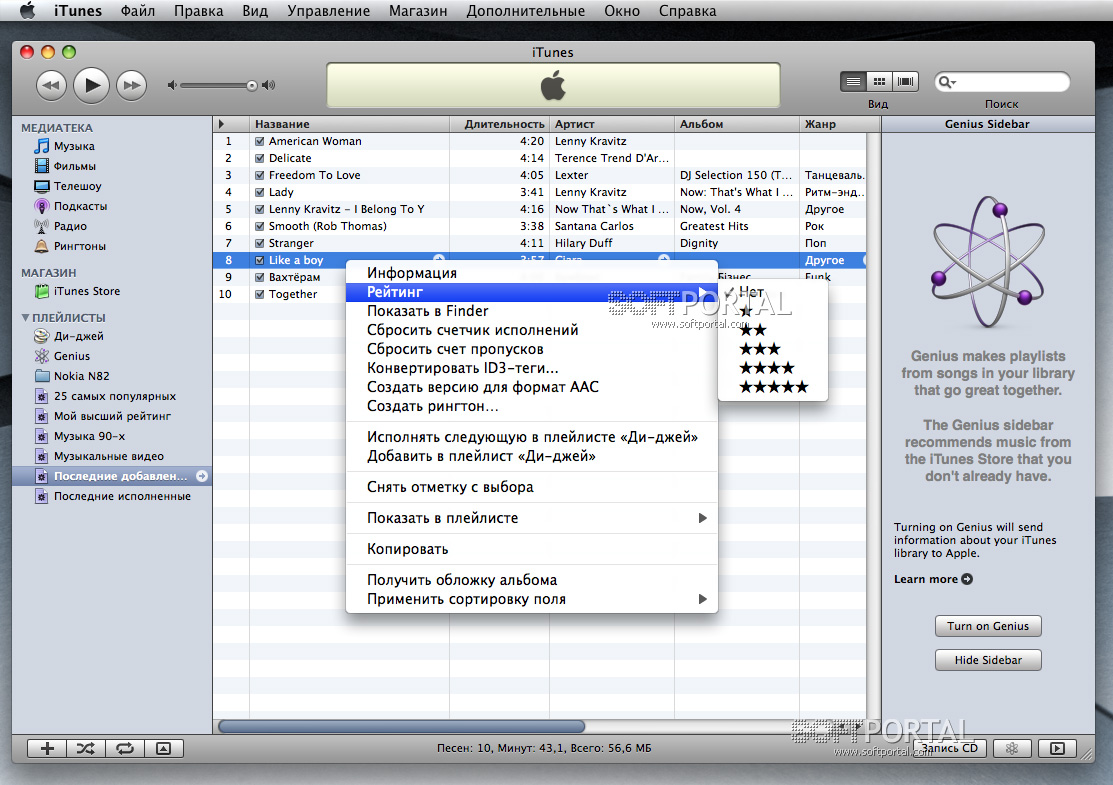Open the search magnifier dropdown
The image size is (1113, 785).
(947, 82)
